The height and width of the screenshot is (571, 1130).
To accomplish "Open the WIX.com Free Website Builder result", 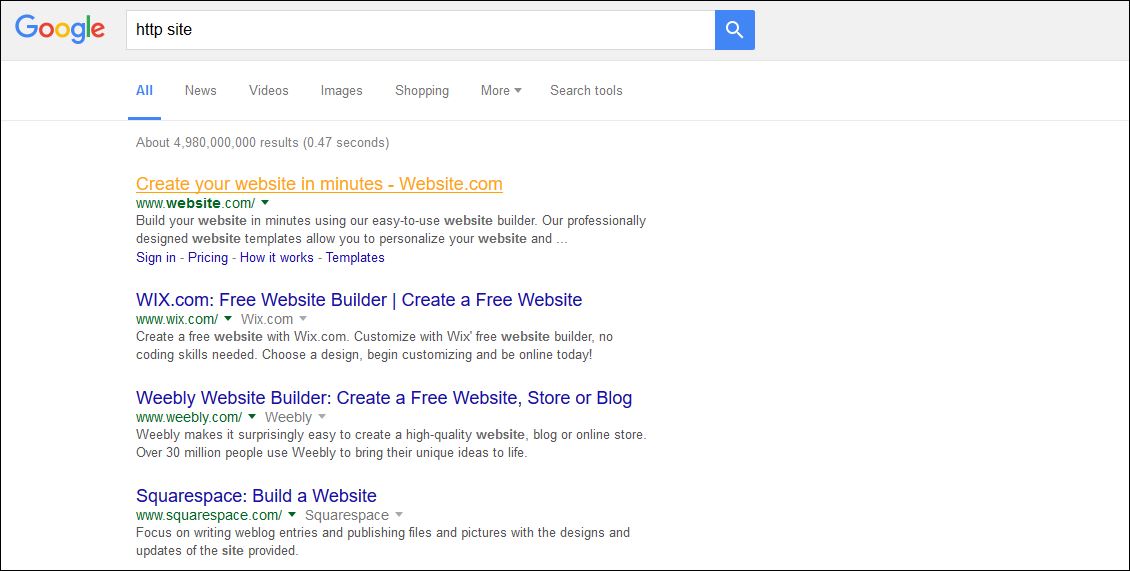I will tap(359, 300).
